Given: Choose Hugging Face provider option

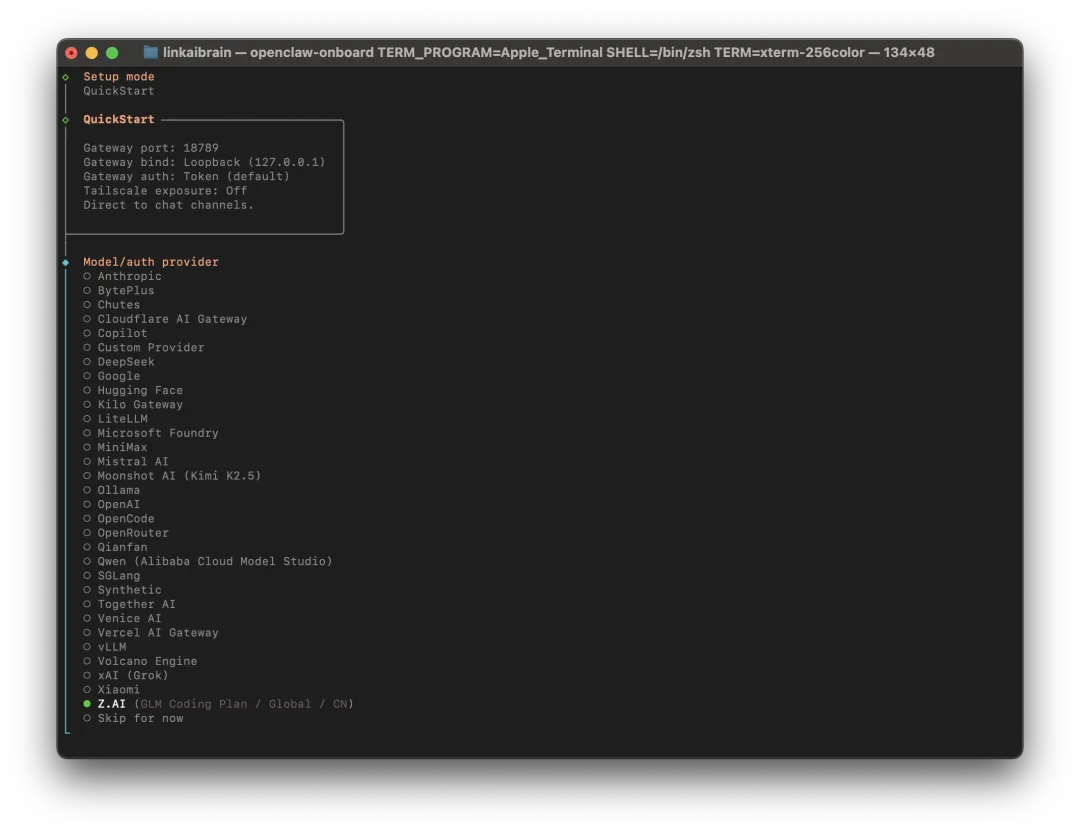Looking at the screenshot, I should [133, 390].
